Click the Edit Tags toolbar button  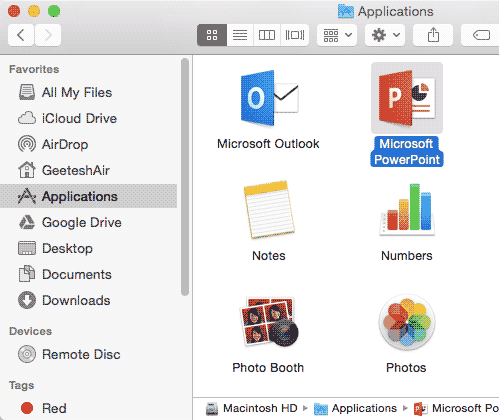480,35
